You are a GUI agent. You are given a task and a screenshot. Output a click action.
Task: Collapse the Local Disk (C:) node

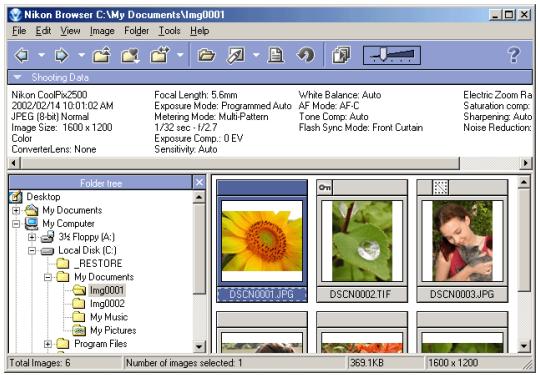click(32, 250)
